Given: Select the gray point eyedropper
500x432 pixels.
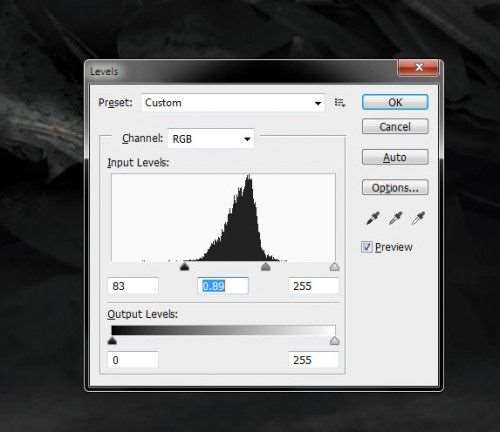Looking at the screenshot, I should click(395, 218).
